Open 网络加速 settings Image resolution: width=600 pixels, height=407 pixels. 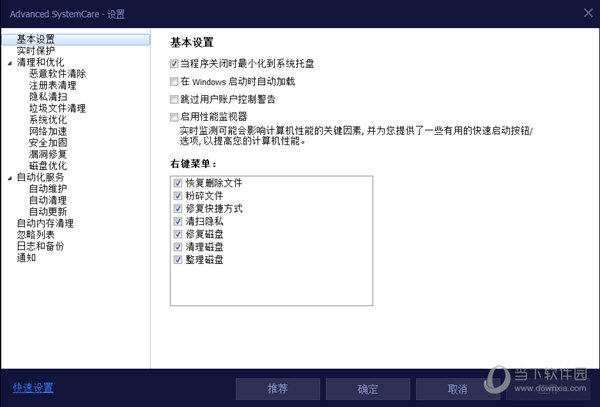pyautogui.click(x=48, y=131)
